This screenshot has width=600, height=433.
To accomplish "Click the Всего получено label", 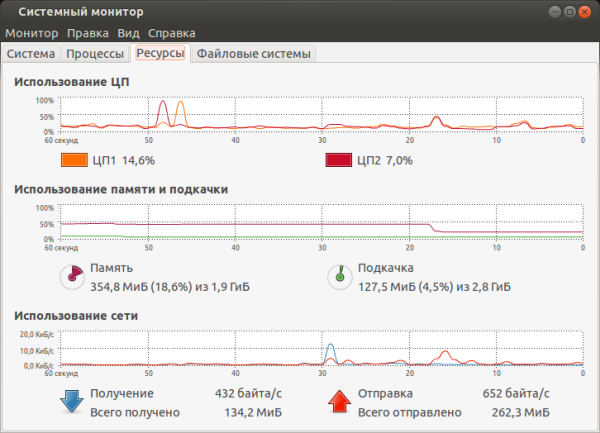I will point(135,412).
